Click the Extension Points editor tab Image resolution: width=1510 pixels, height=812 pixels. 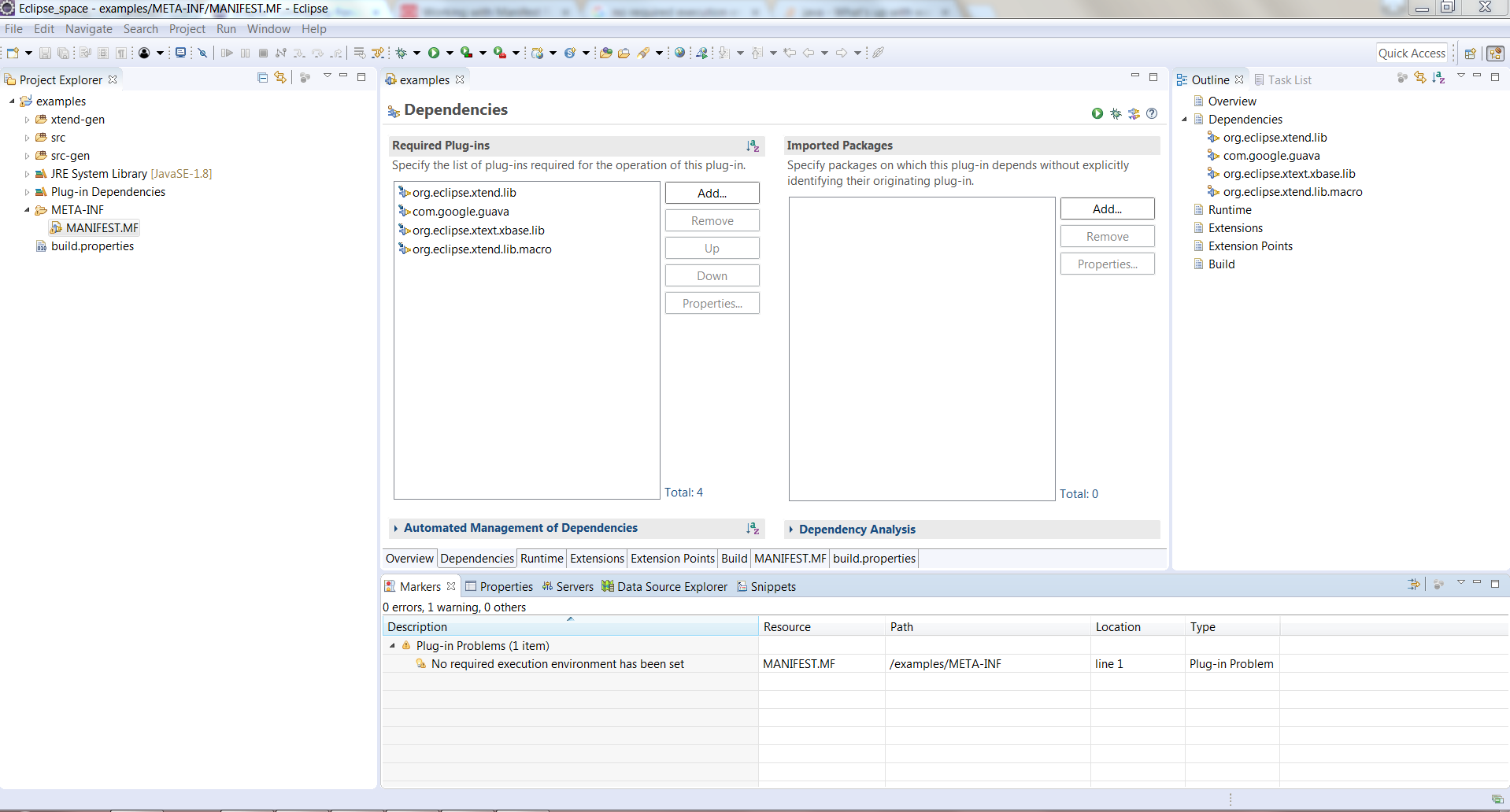tap(672, 559)
